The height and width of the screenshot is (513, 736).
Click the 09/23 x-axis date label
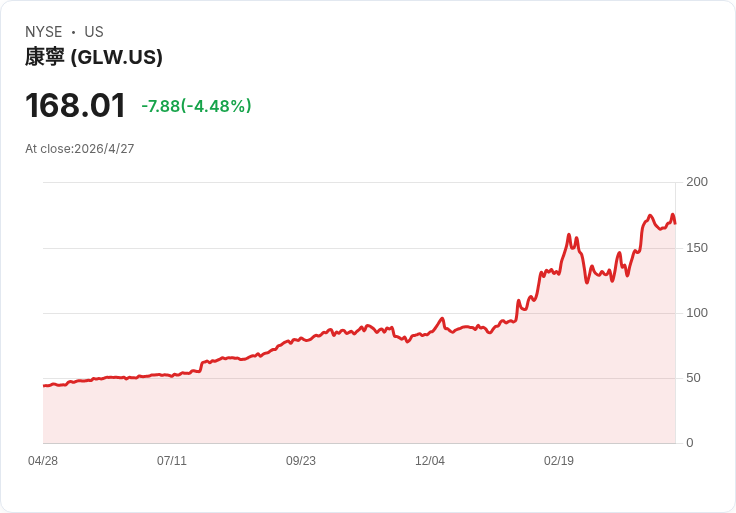[301, 461]
